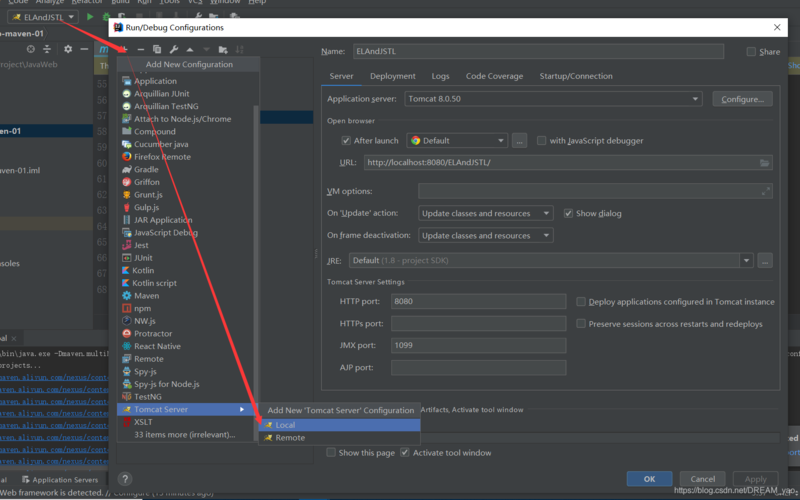Browse URL with the folder icon
Screen dimensions: 800x500
764,162
